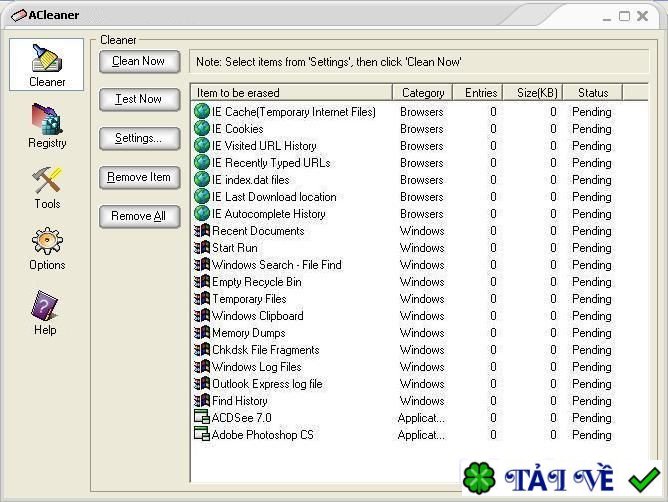
Task: Click the Windows flag icon beside Empty Recycle Bin
Action: [x=202, y=282]
